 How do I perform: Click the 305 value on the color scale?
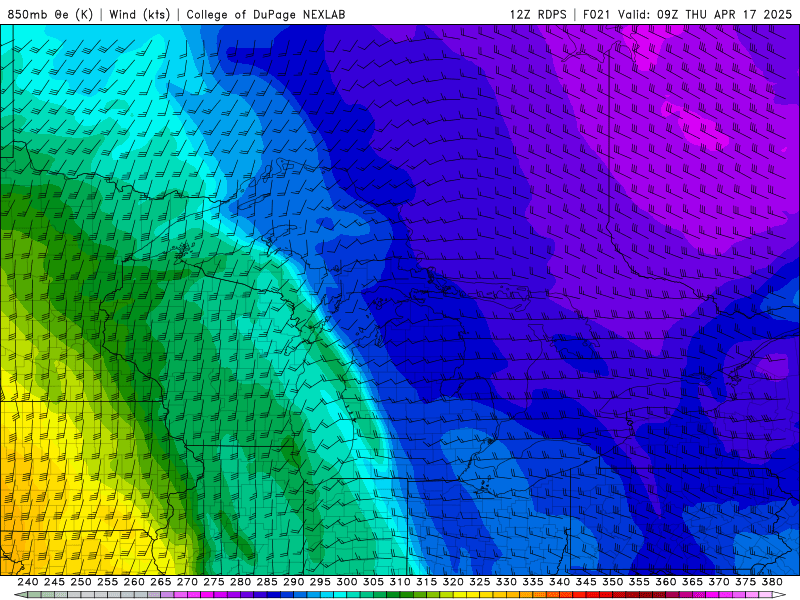pos(373,582)
